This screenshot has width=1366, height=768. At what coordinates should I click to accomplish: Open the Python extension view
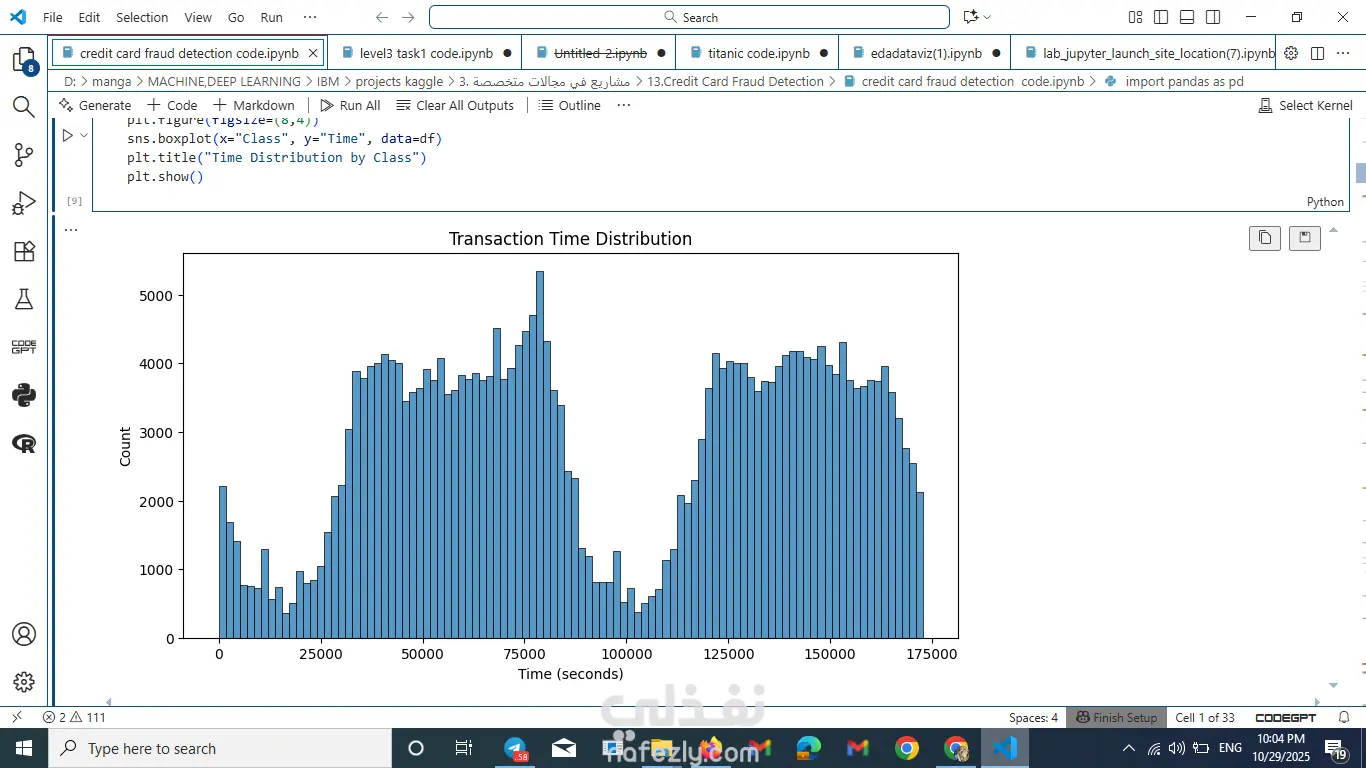click(24, 395)
